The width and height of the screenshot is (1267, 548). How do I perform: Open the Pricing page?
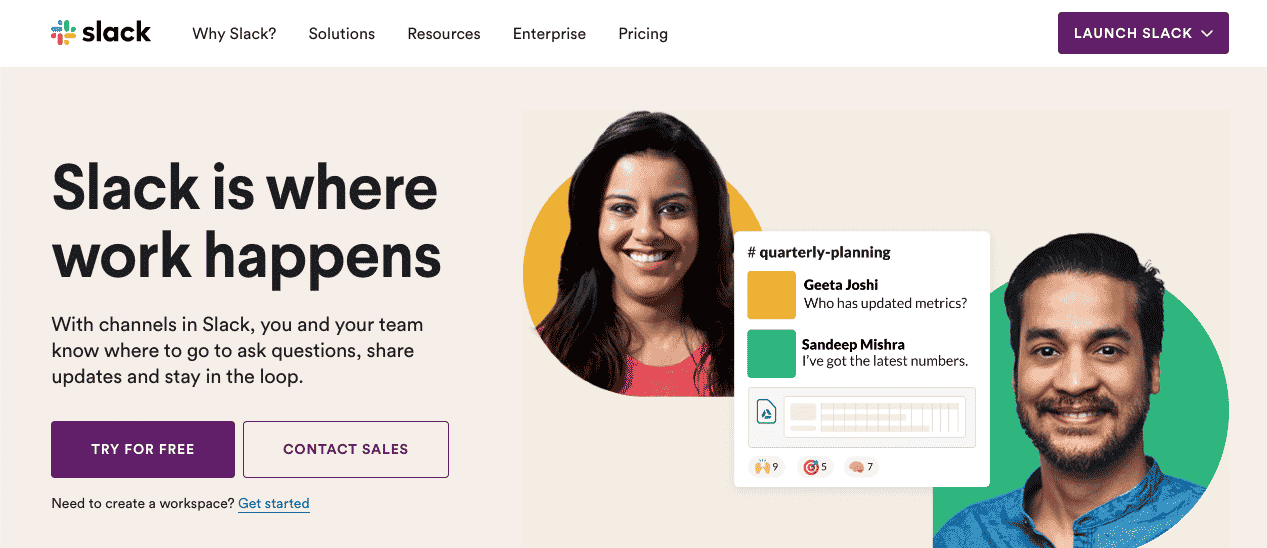[643, 33]
